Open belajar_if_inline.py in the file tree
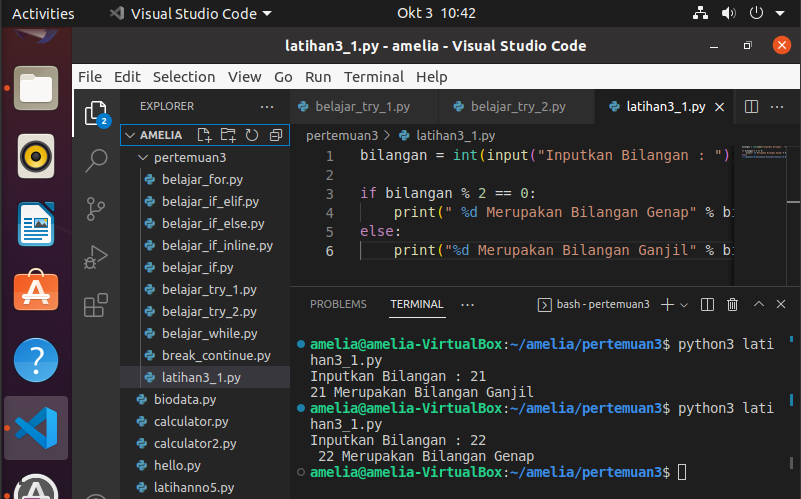 [x=205, y=245]
